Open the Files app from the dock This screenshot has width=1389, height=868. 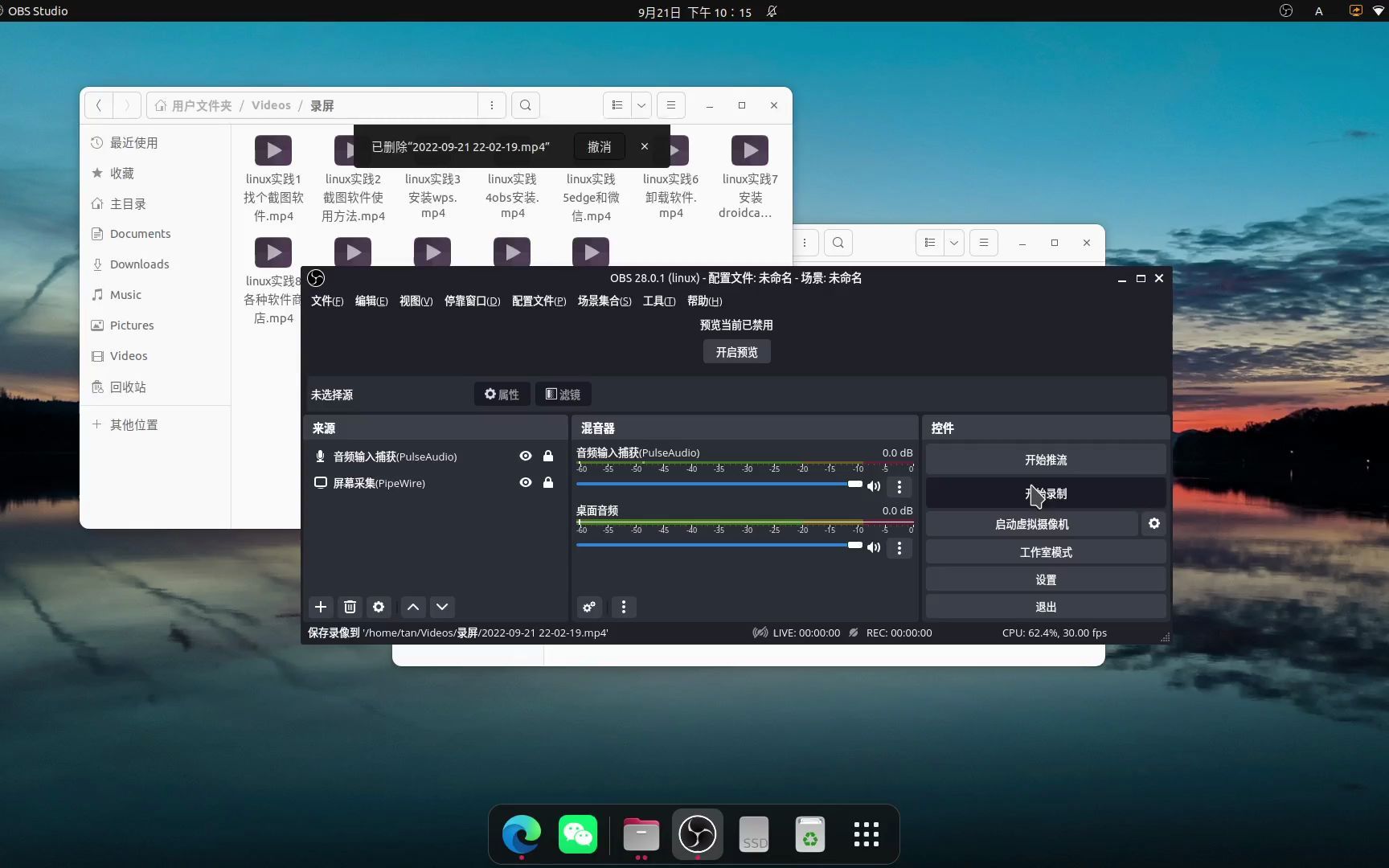point(641,833)
